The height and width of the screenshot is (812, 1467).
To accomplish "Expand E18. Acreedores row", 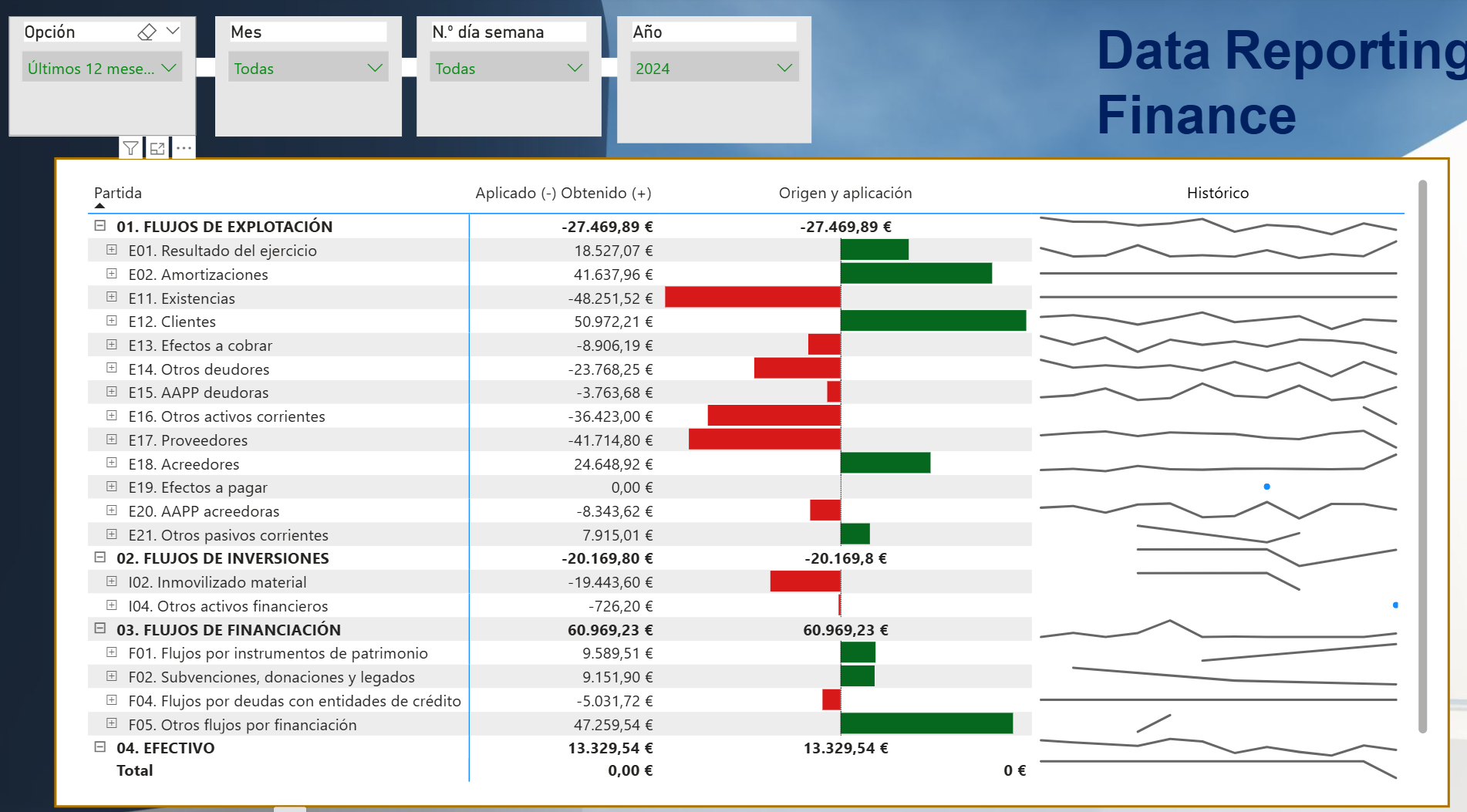I will click(112, 463).
